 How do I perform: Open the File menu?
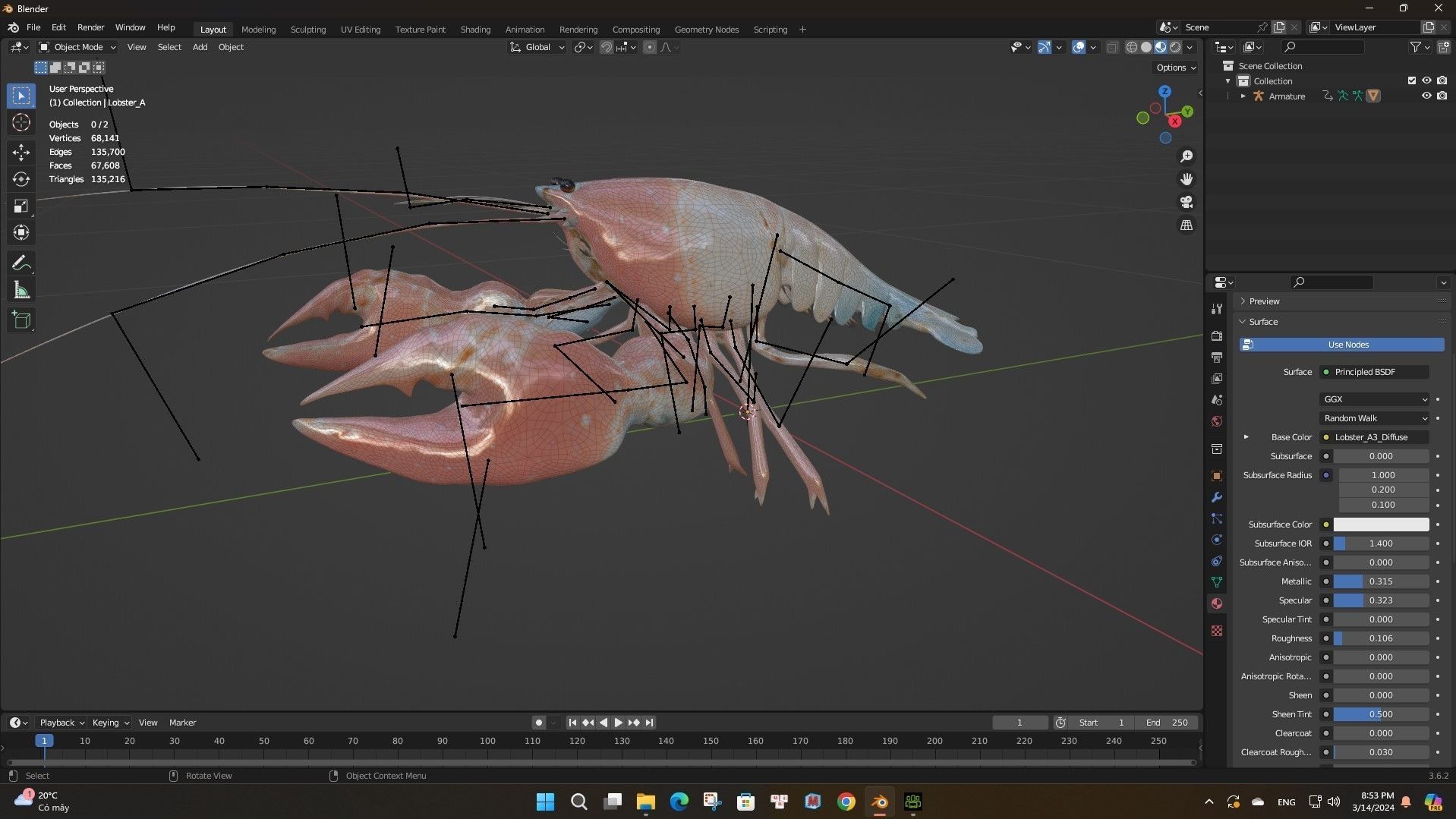tap(33, 27)
